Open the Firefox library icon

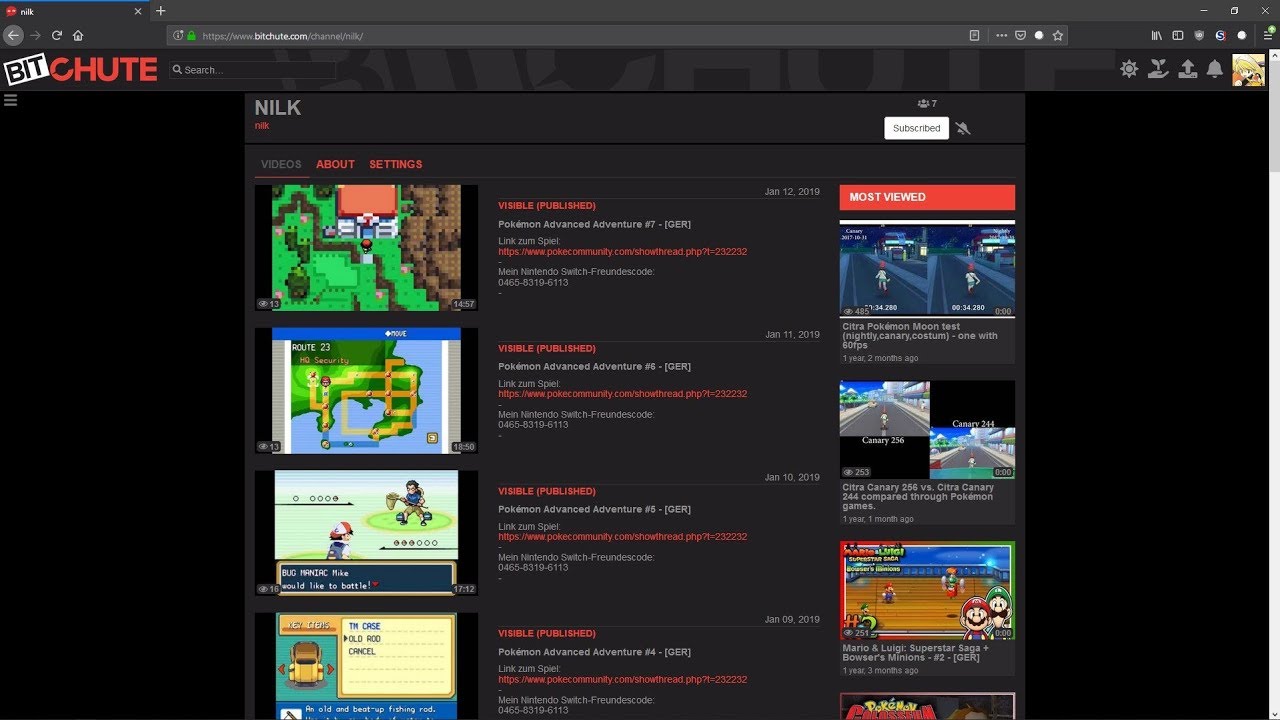(1157, 35)
